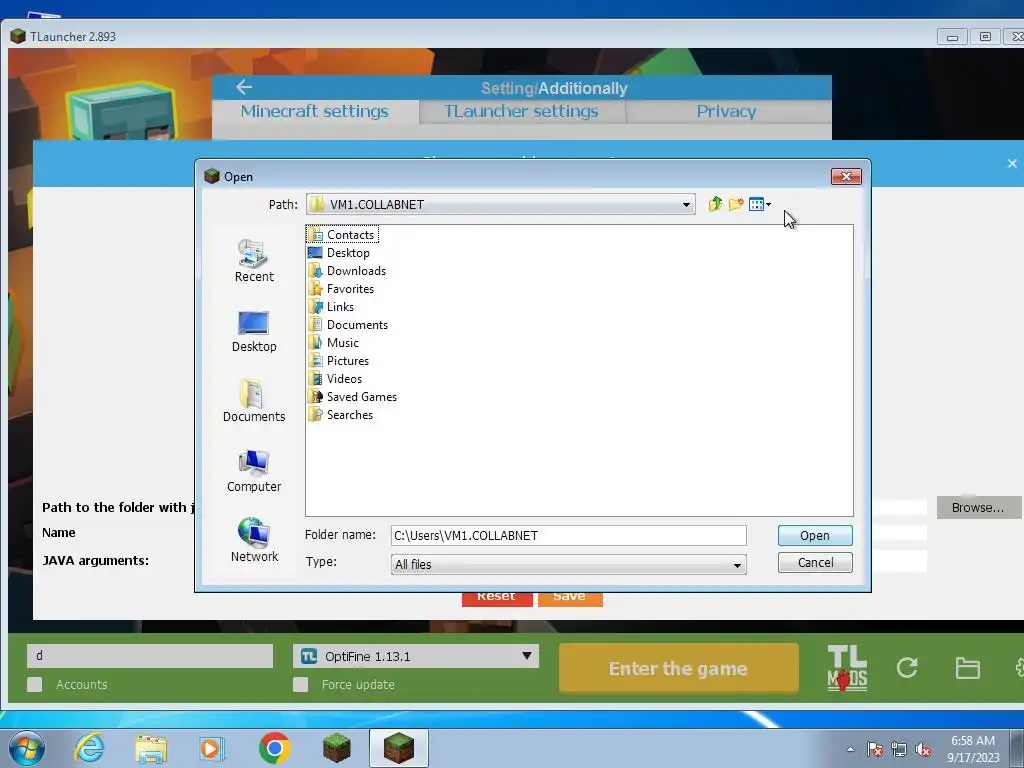
Task: Click the username field containing d
Action: pyautogui.click(x=150, y=656)
